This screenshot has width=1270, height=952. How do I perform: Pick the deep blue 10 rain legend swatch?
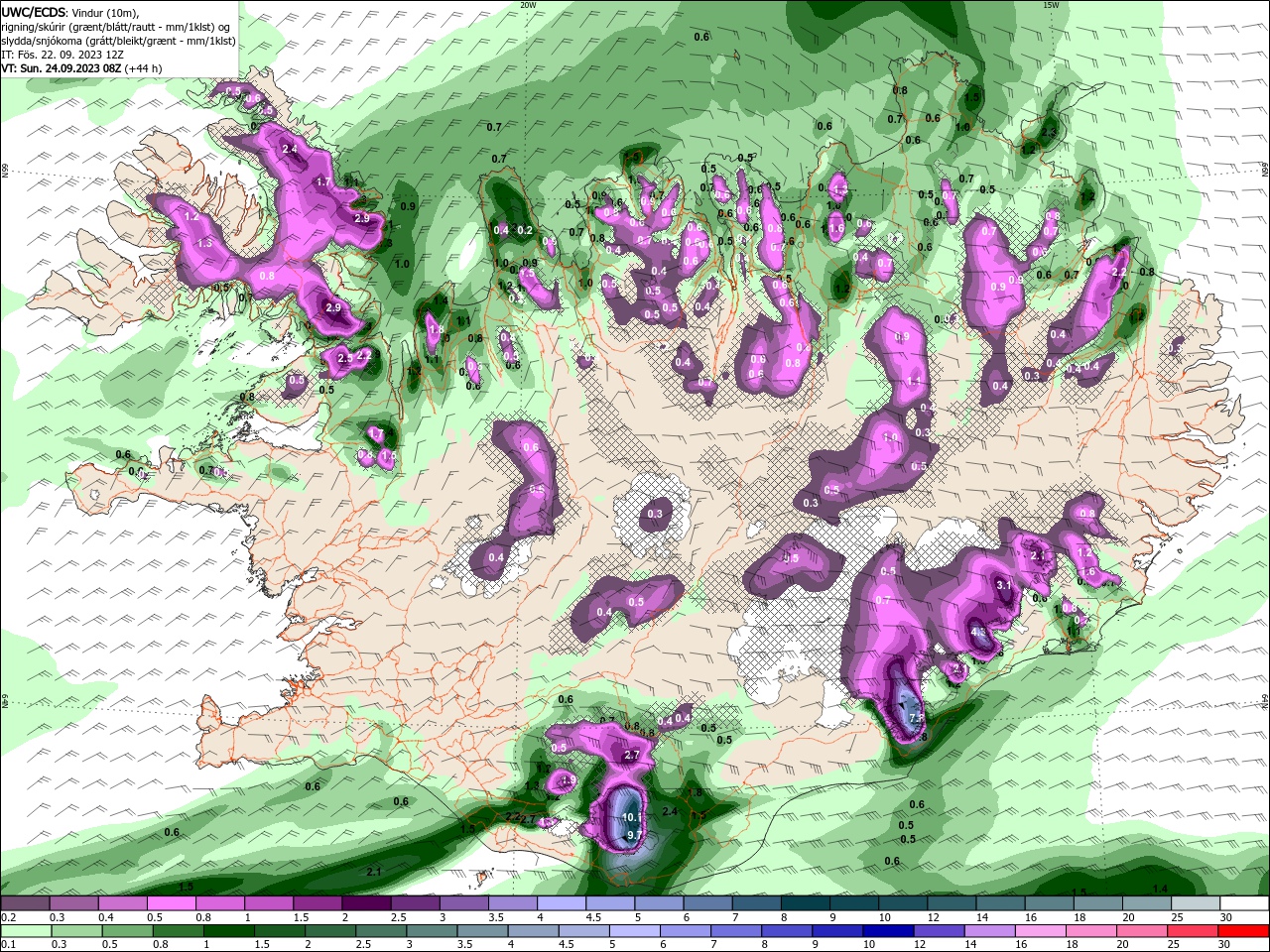[x=890, y=931]
